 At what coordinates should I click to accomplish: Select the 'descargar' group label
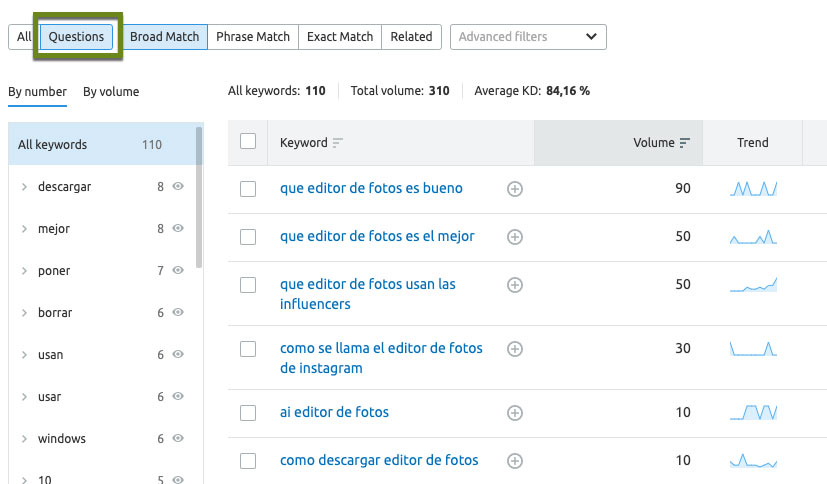click(x=64, y=187)
